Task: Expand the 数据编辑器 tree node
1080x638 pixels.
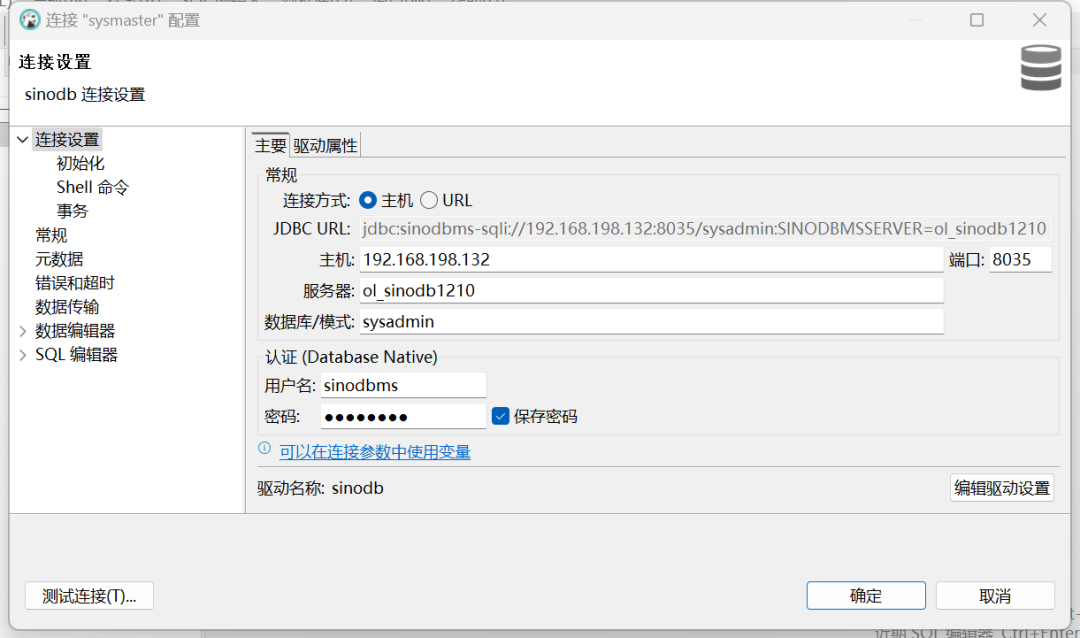Action: tap(23, 331)
